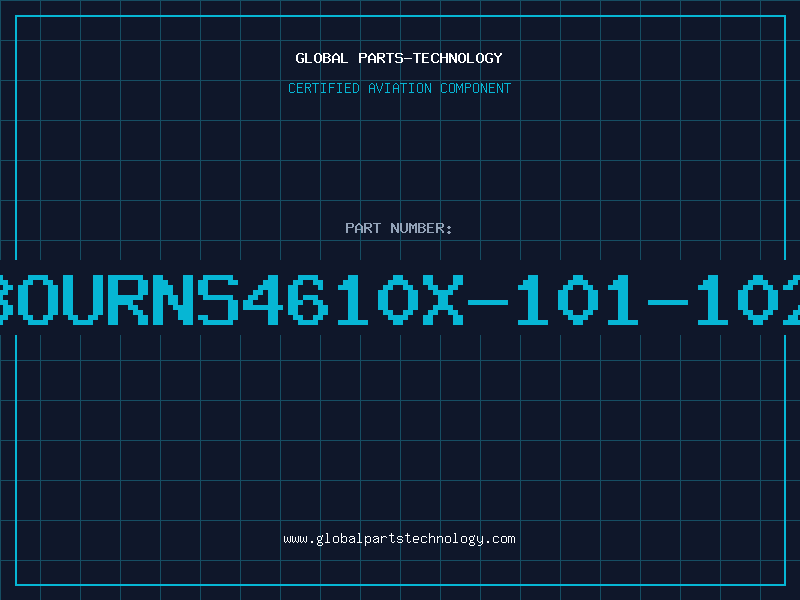Click the BOURNS4610X-101-102 part number text

tap(400, 299)
